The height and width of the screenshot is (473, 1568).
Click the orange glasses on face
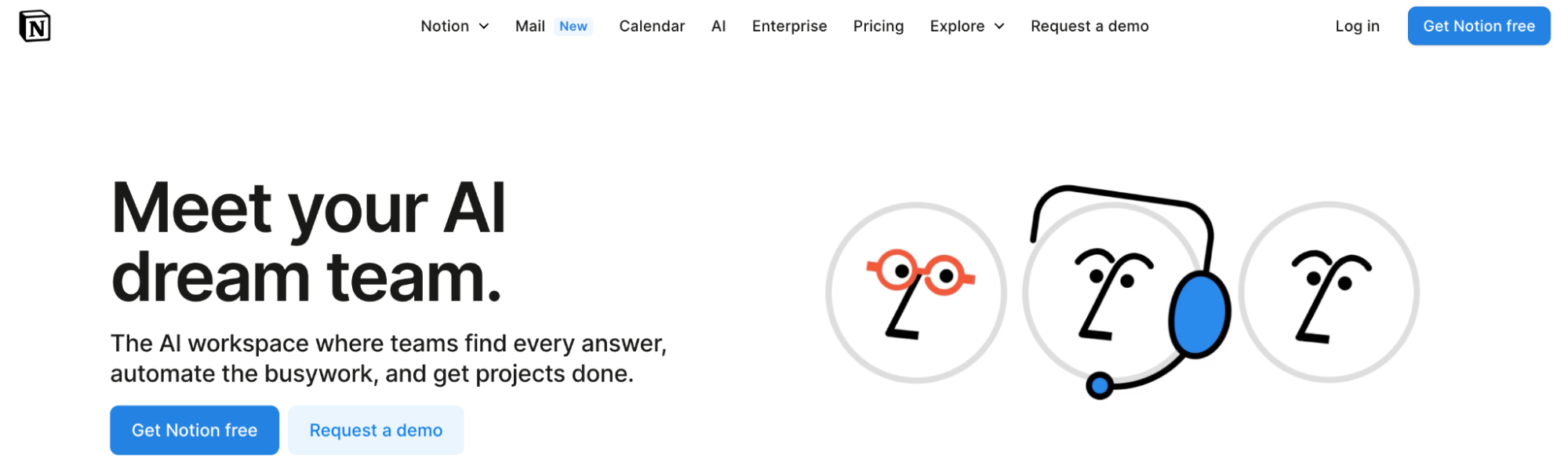tap(921, 272)
